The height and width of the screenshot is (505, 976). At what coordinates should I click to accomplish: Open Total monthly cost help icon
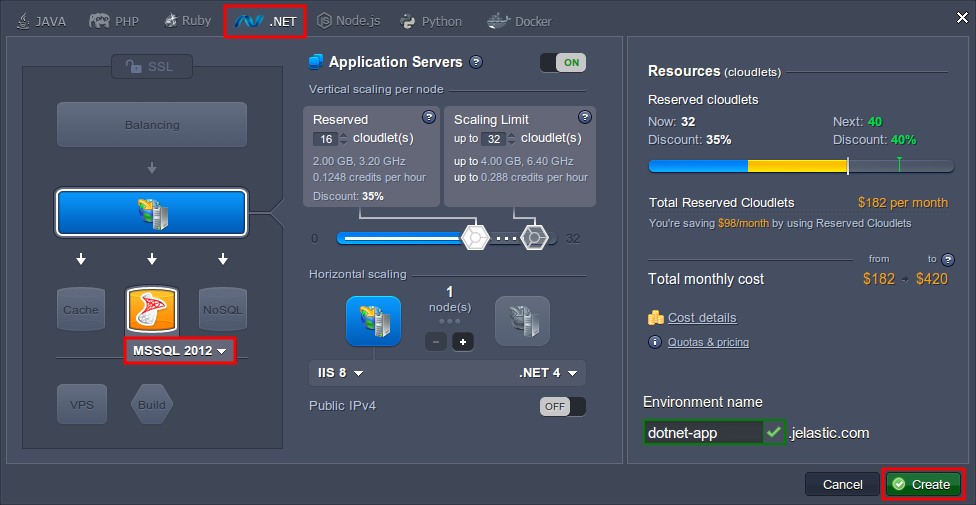(947, 260)
